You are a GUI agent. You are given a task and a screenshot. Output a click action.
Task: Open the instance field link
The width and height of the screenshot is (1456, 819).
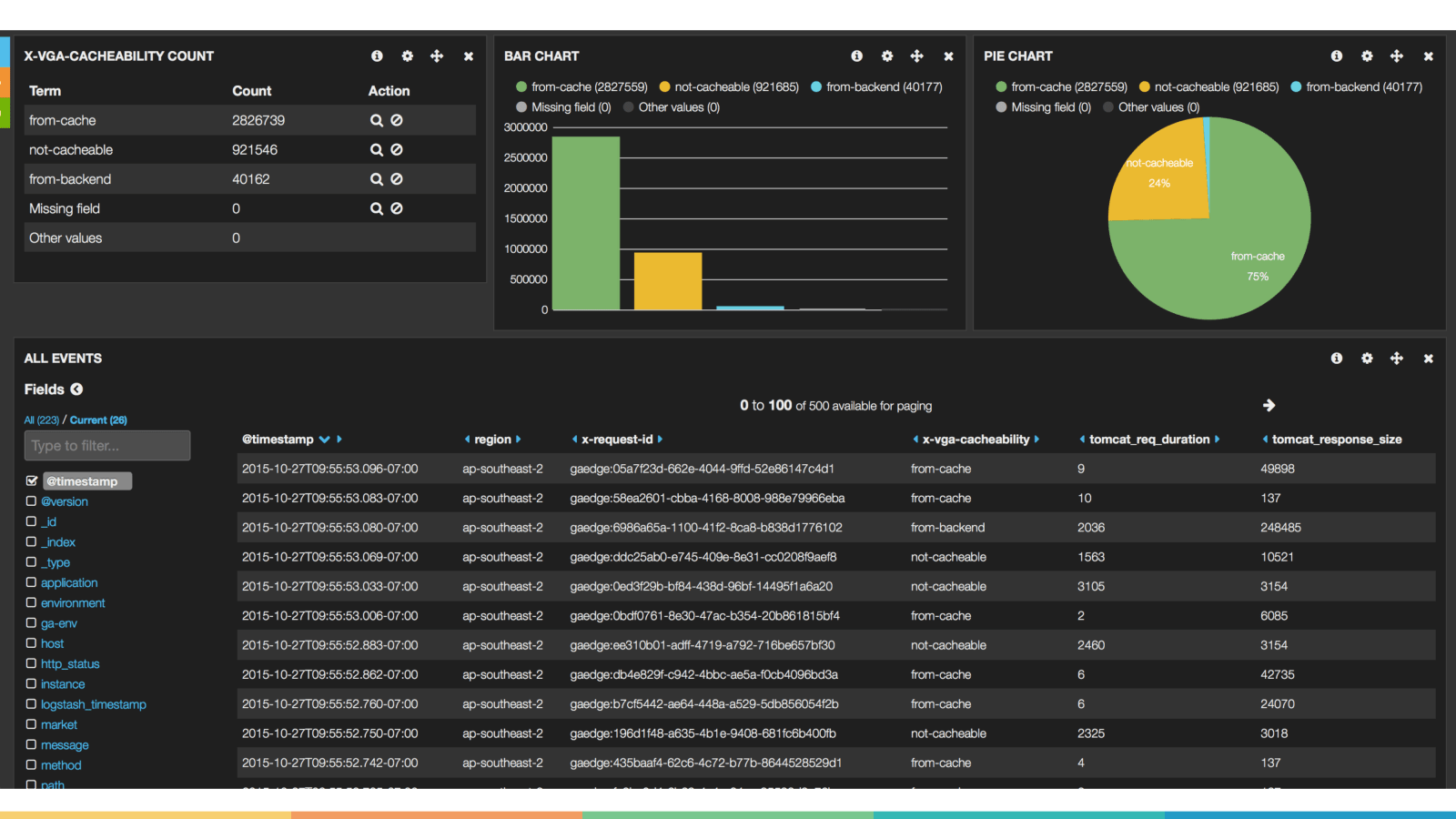tap(63, 684)
